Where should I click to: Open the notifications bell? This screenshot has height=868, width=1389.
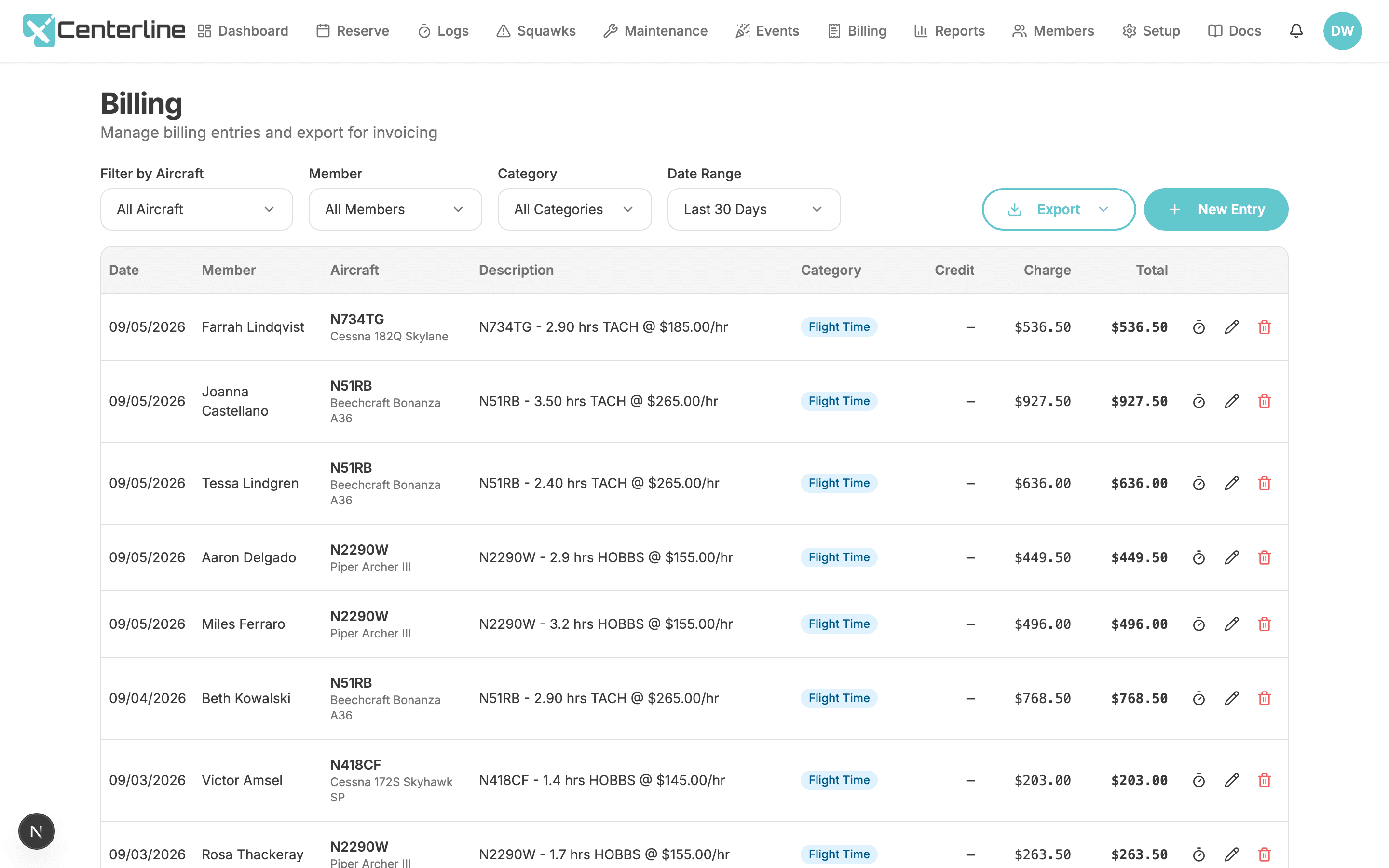tap(1296, 30)
